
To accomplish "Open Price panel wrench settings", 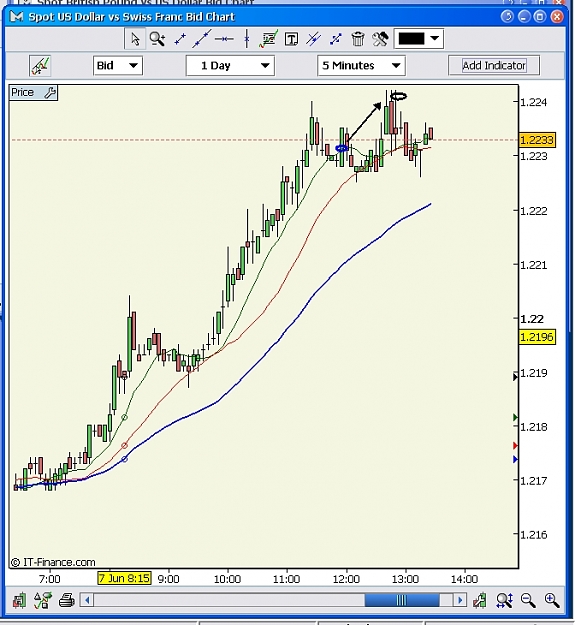I will tap(50, 92).
